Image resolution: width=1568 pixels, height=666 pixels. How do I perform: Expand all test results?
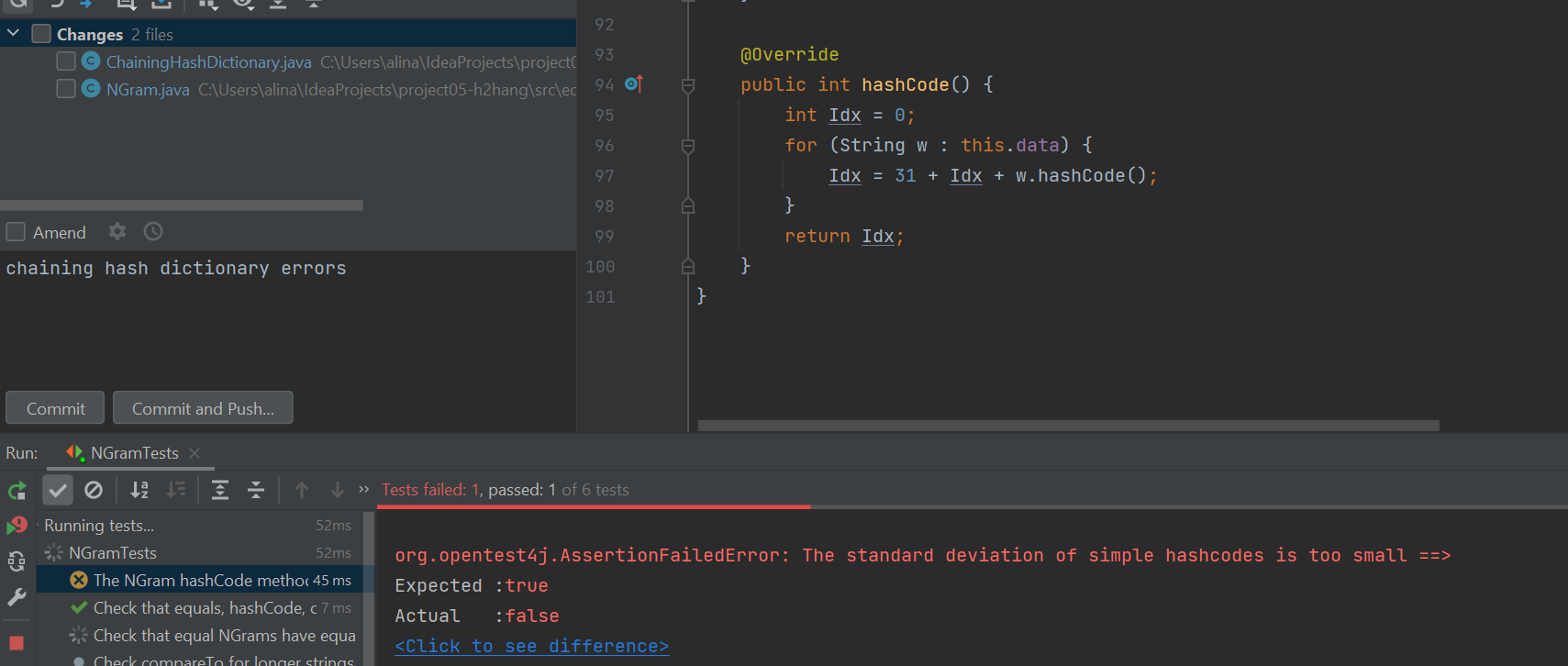pyautogui.click(x=220, y=491)
